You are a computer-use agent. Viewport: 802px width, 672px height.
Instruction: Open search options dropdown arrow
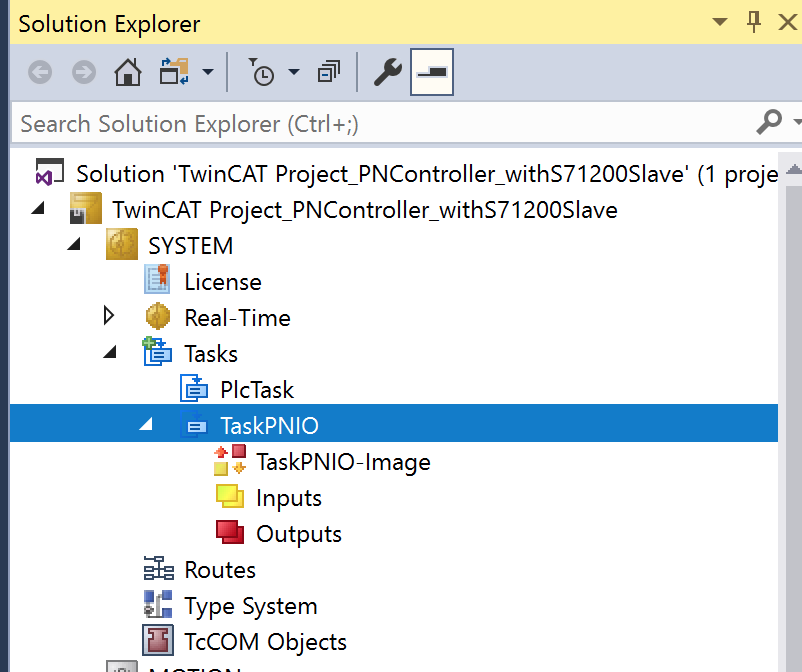pyautogui.click(x=797, y=122)
